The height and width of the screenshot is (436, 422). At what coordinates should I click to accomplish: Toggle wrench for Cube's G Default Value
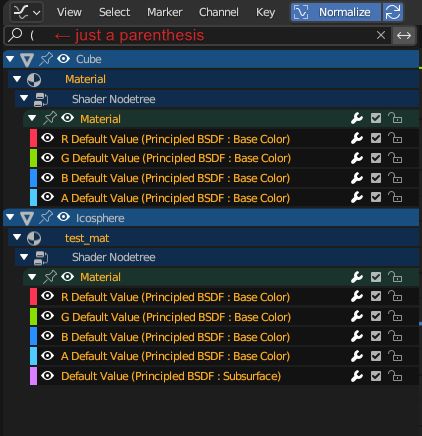[357, 158]
